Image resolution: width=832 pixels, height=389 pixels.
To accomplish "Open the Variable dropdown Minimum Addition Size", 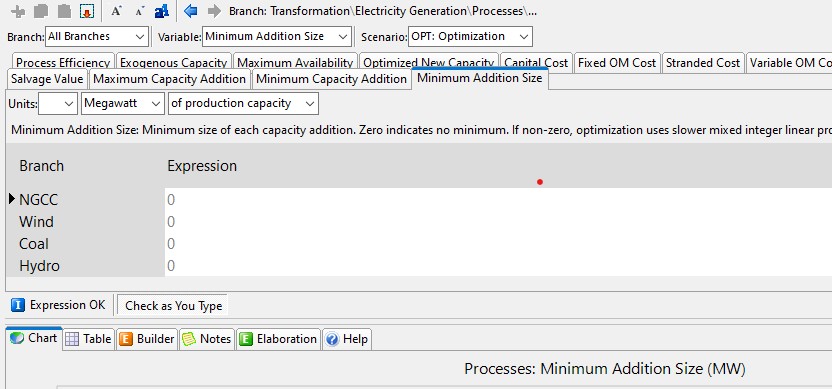I will pyautogui.click(x=276, y=37).
